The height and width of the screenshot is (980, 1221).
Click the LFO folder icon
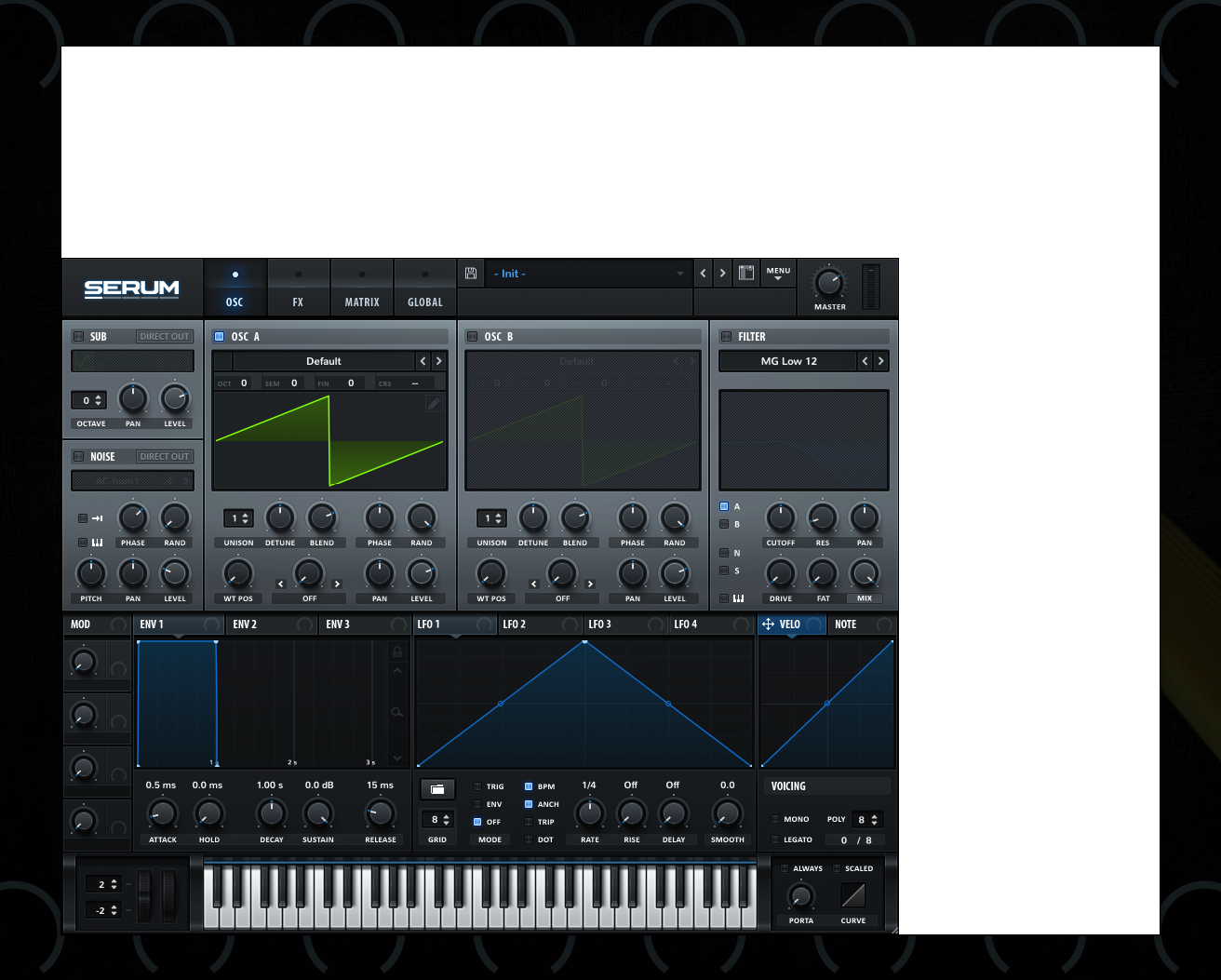[x=436, y=789]
